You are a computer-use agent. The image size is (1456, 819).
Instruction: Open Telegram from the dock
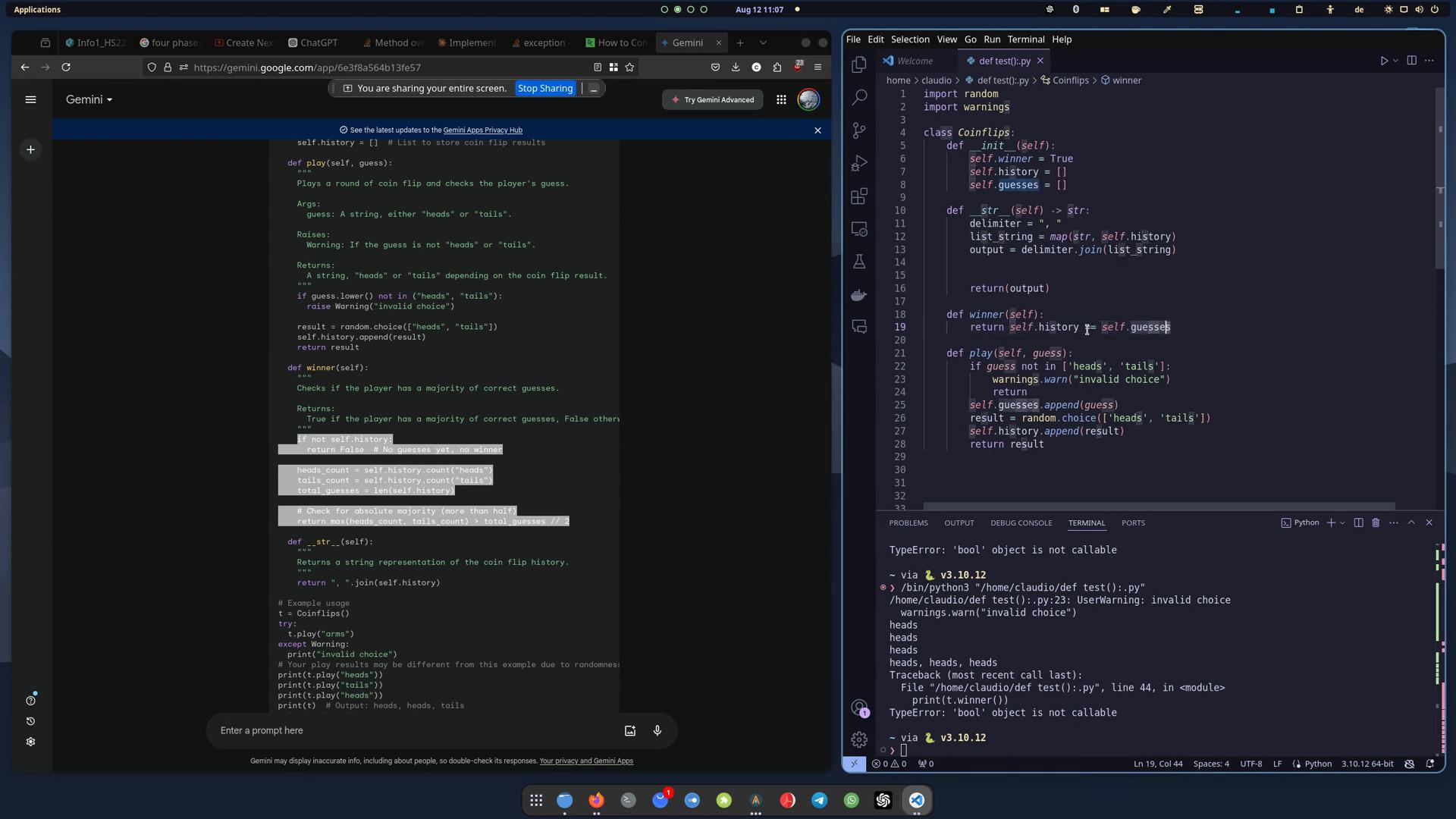pyautogui.click(x=819, y=800)
